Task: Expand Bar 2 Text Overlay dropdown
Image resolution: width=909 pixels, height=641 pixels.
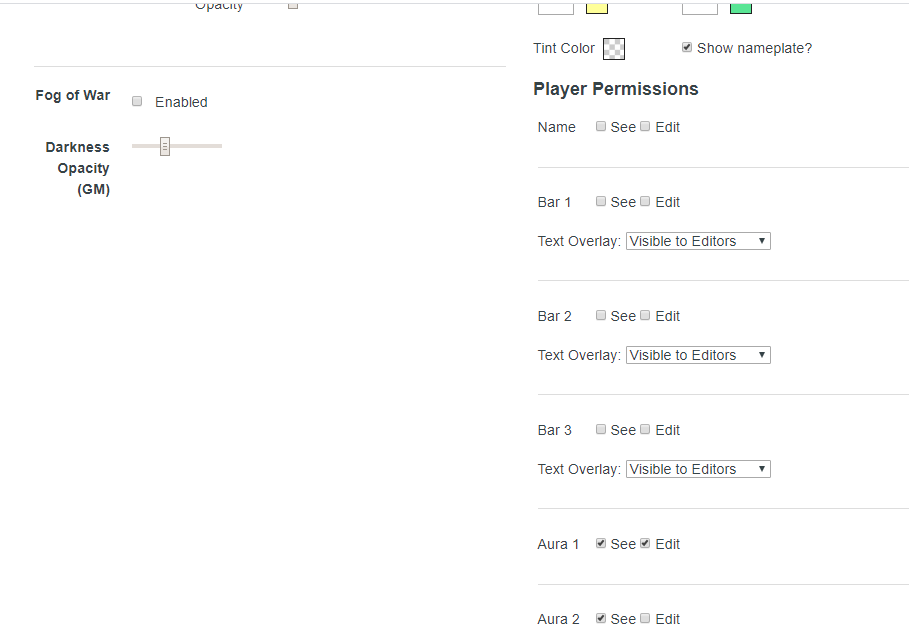Action: coord(698,355)
